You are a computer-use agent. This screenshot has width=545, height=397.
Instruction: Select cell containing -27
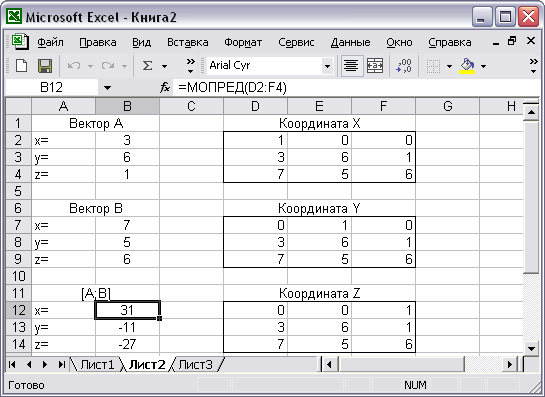click(x=127, y=344)
